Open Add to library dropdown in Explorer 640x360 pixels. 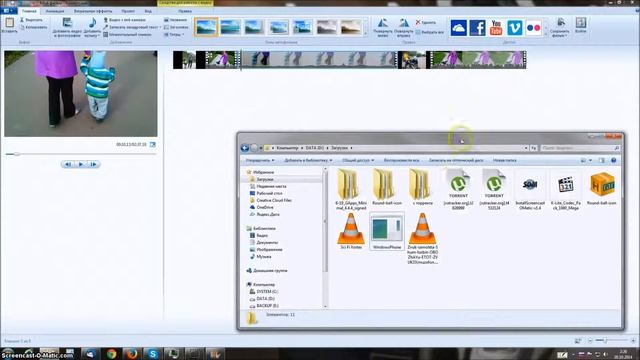tap(308, 160)
